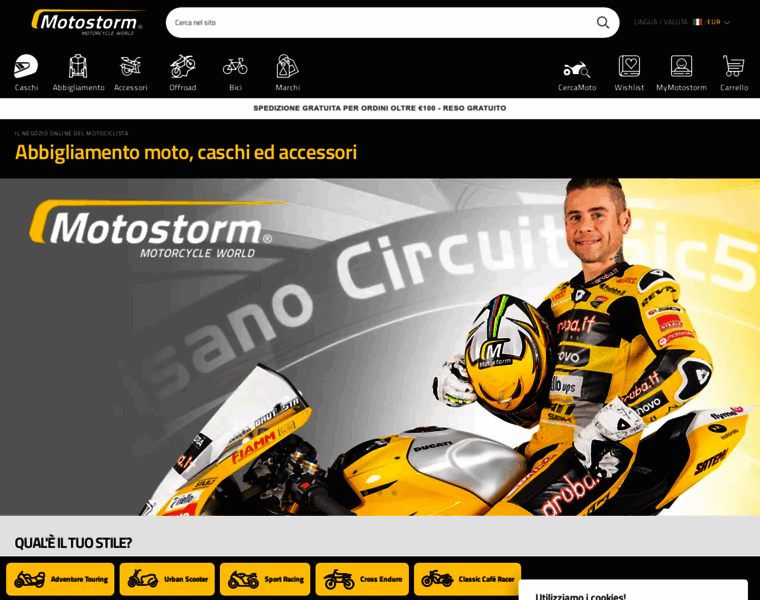Select the Classic Café Racer style button

coord(467,579)
